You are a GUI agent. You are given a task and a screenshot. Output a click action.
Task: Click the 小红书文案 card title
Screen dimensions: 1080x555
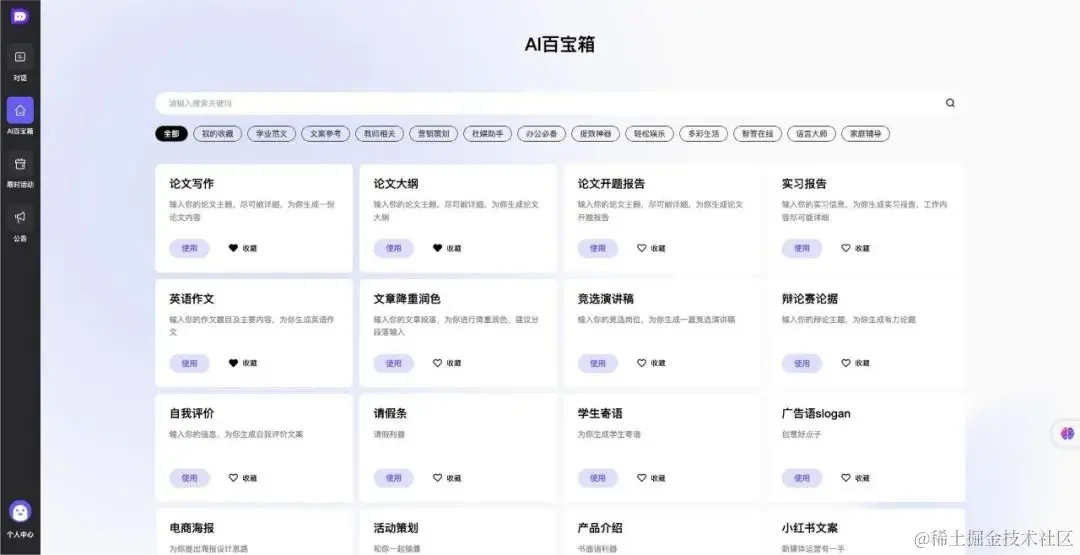point(810,528)
